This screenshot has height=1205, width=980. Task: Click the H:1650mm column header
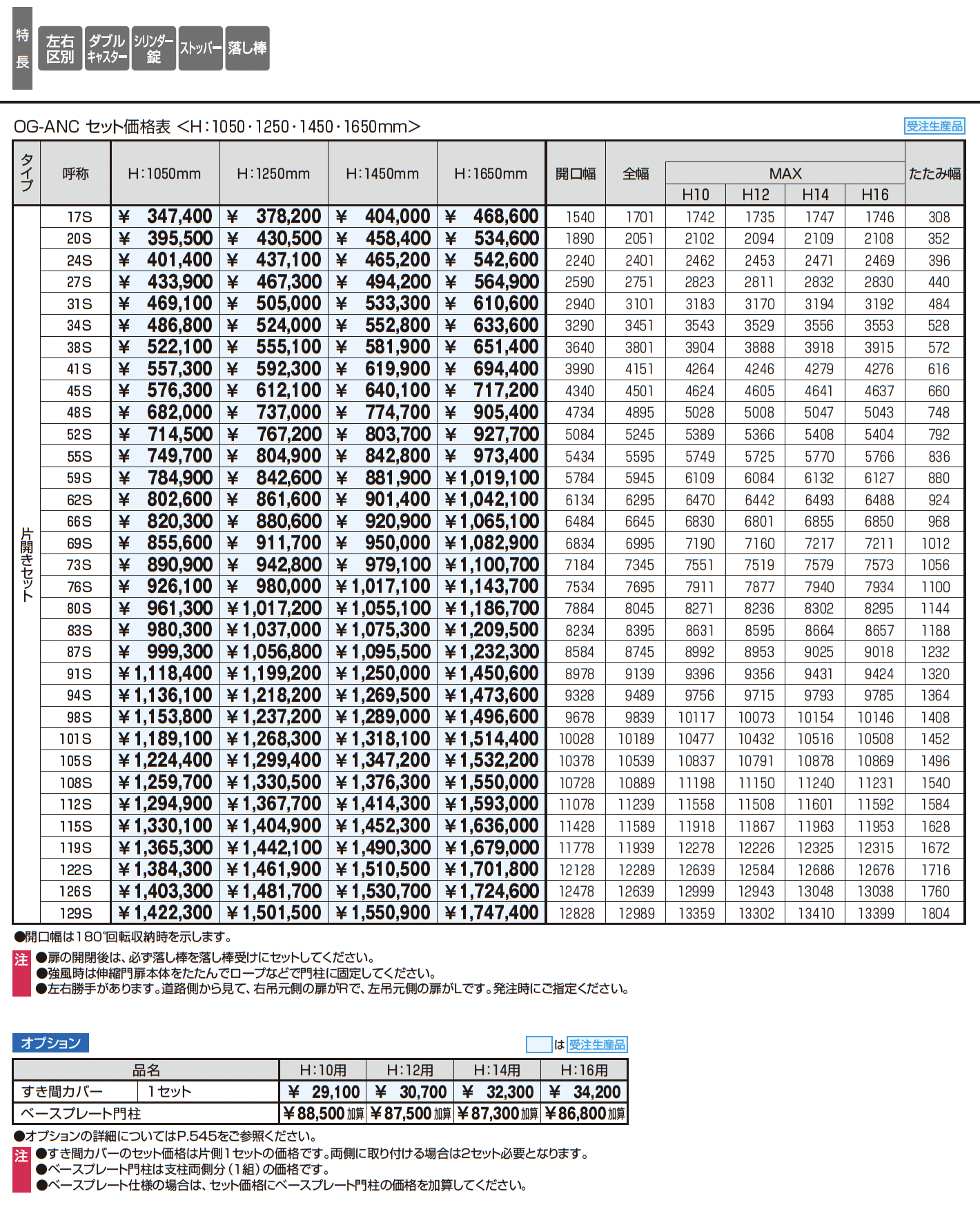coord(491,174)
